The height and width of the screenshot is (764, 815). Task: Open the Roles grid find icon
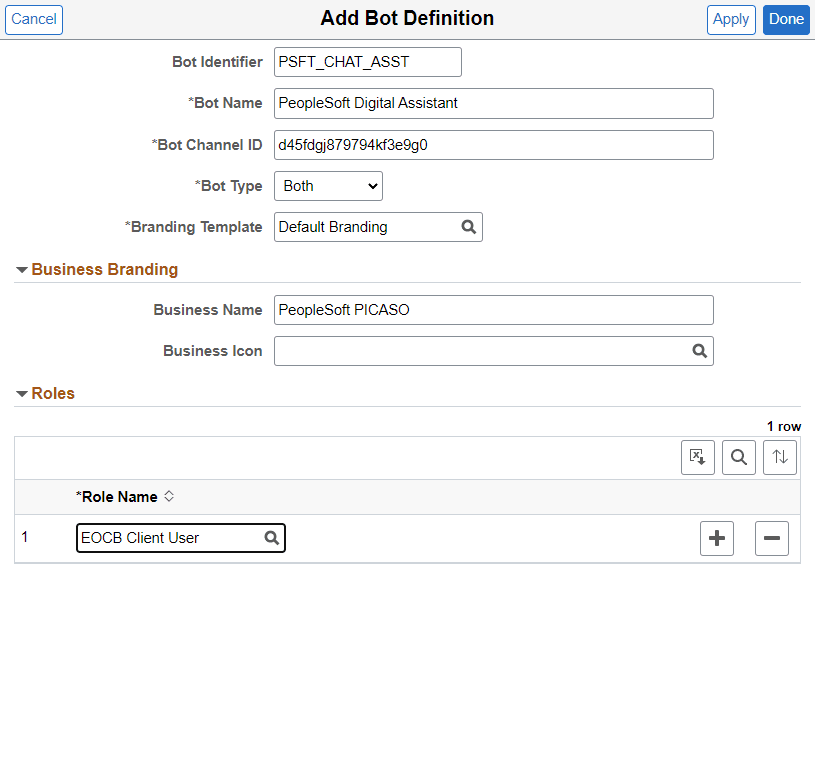pos(739,457)
